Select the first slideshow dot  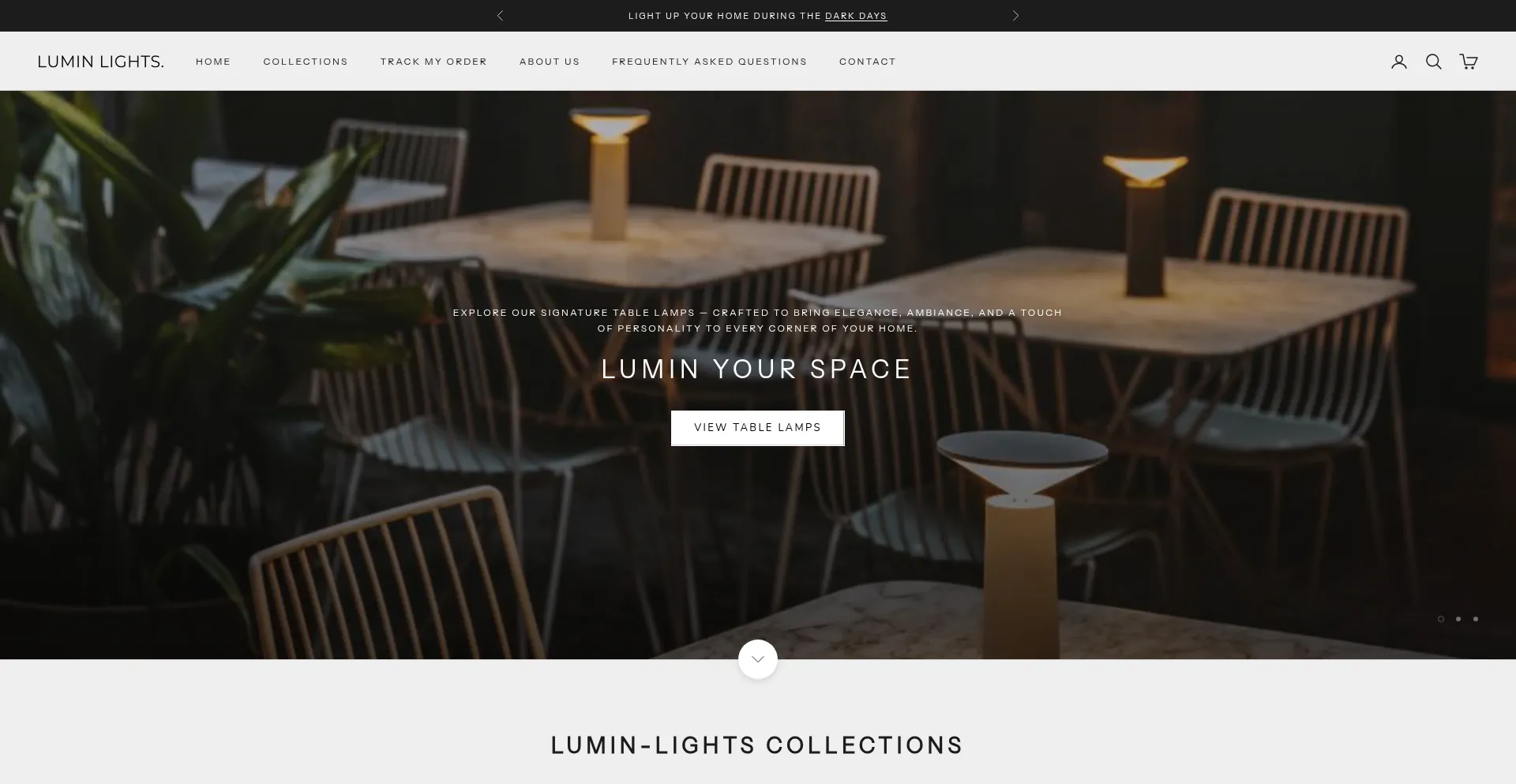[x=1441, y=619]
